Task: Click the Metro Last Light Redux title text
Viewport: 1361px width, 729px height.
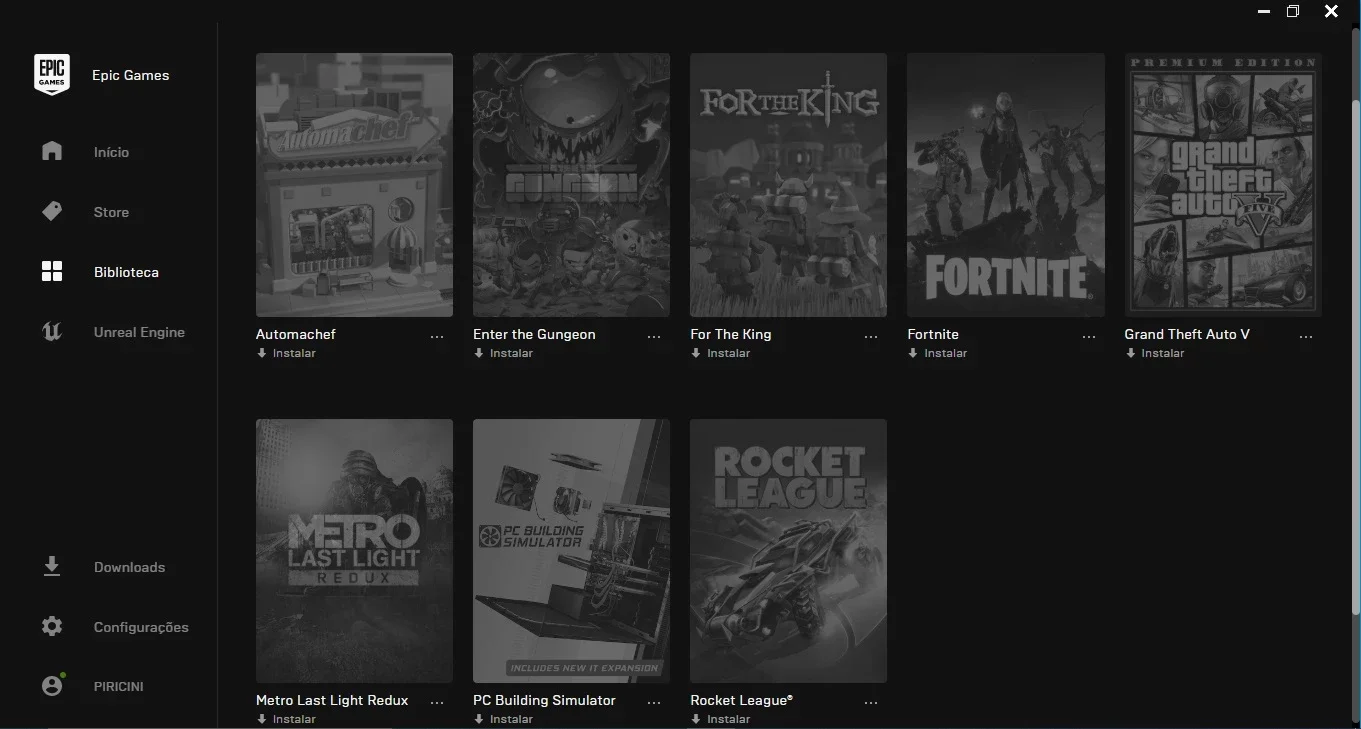Action: click(x=332, y=700)
